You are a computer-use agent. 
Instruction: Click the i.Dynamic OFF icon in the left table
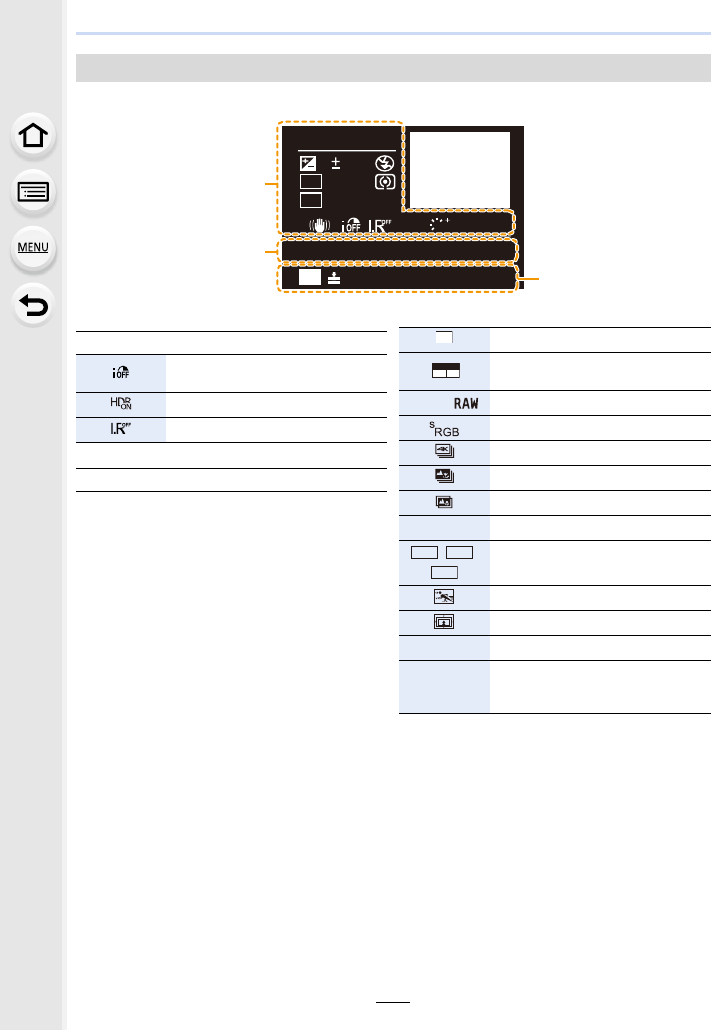click(x=121, y=372)
